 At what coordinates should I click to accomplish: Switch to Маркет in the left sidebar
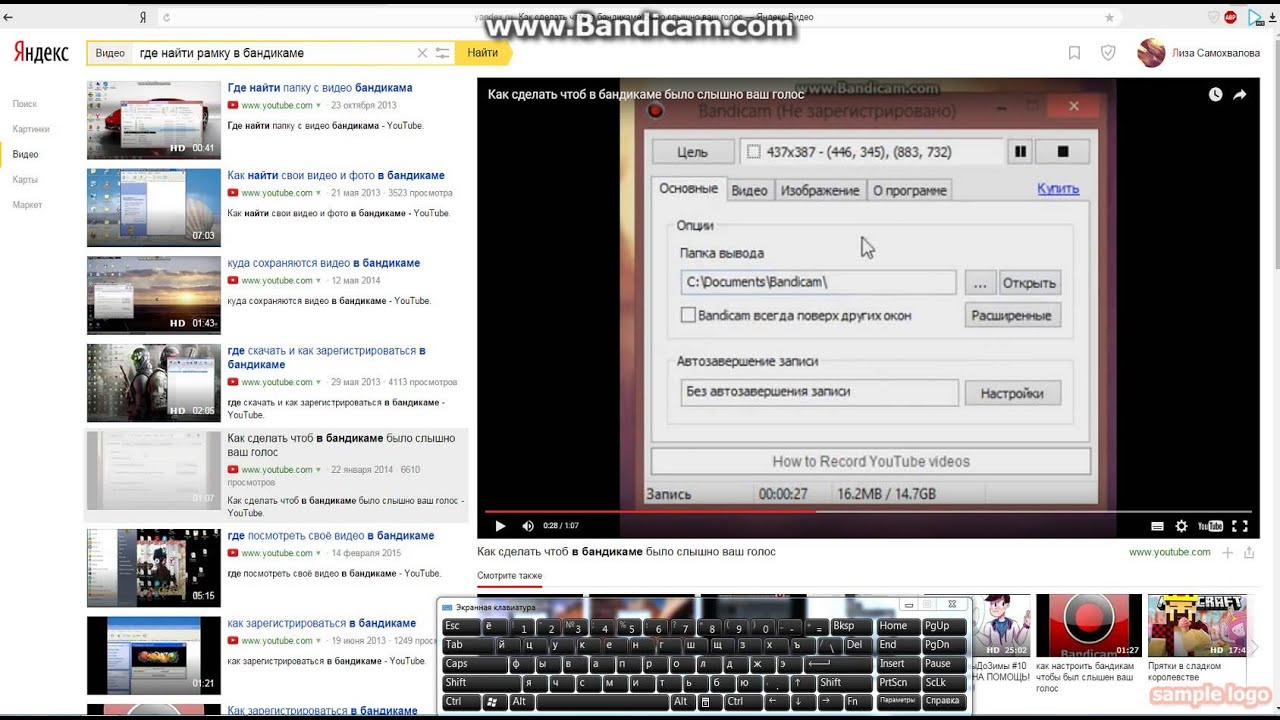pos(28,205)
